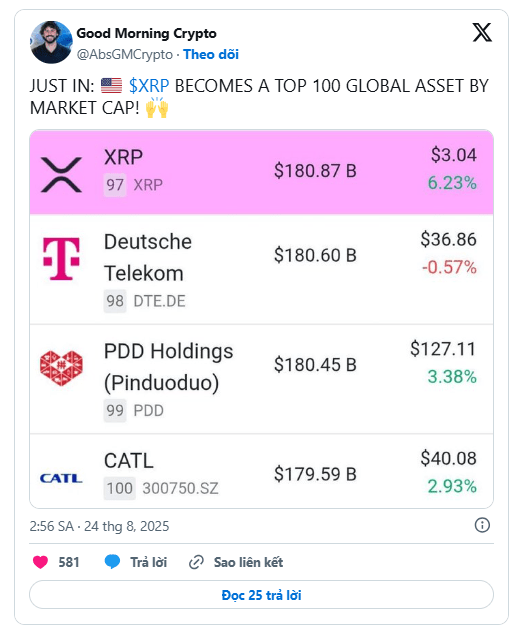The width and height of the screenshot is (521, 639).
Task: Click Sao liên kết to copy link
Action: point(248,562)
